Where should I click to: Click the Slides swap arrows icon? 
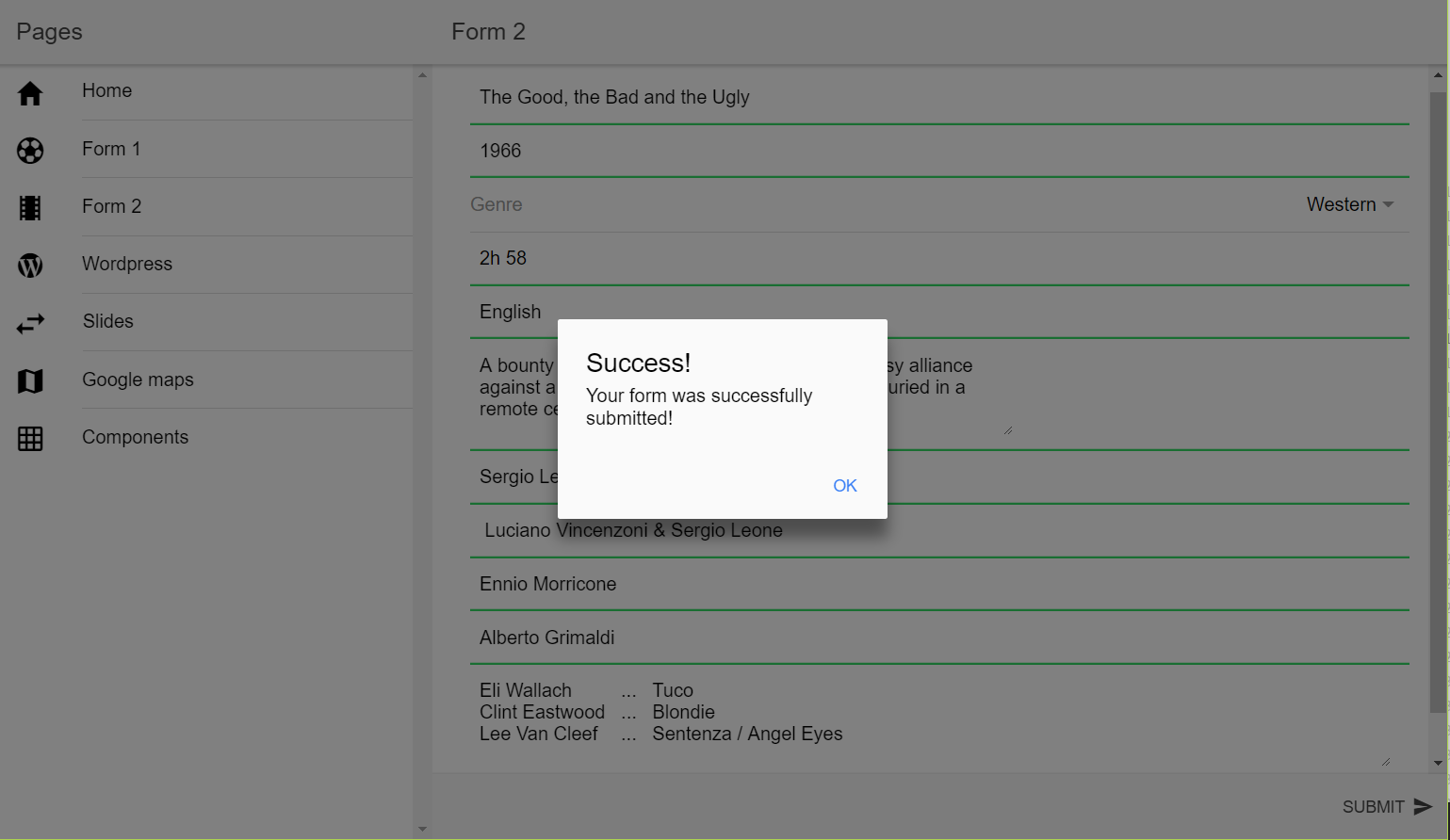tap(30, 323)
